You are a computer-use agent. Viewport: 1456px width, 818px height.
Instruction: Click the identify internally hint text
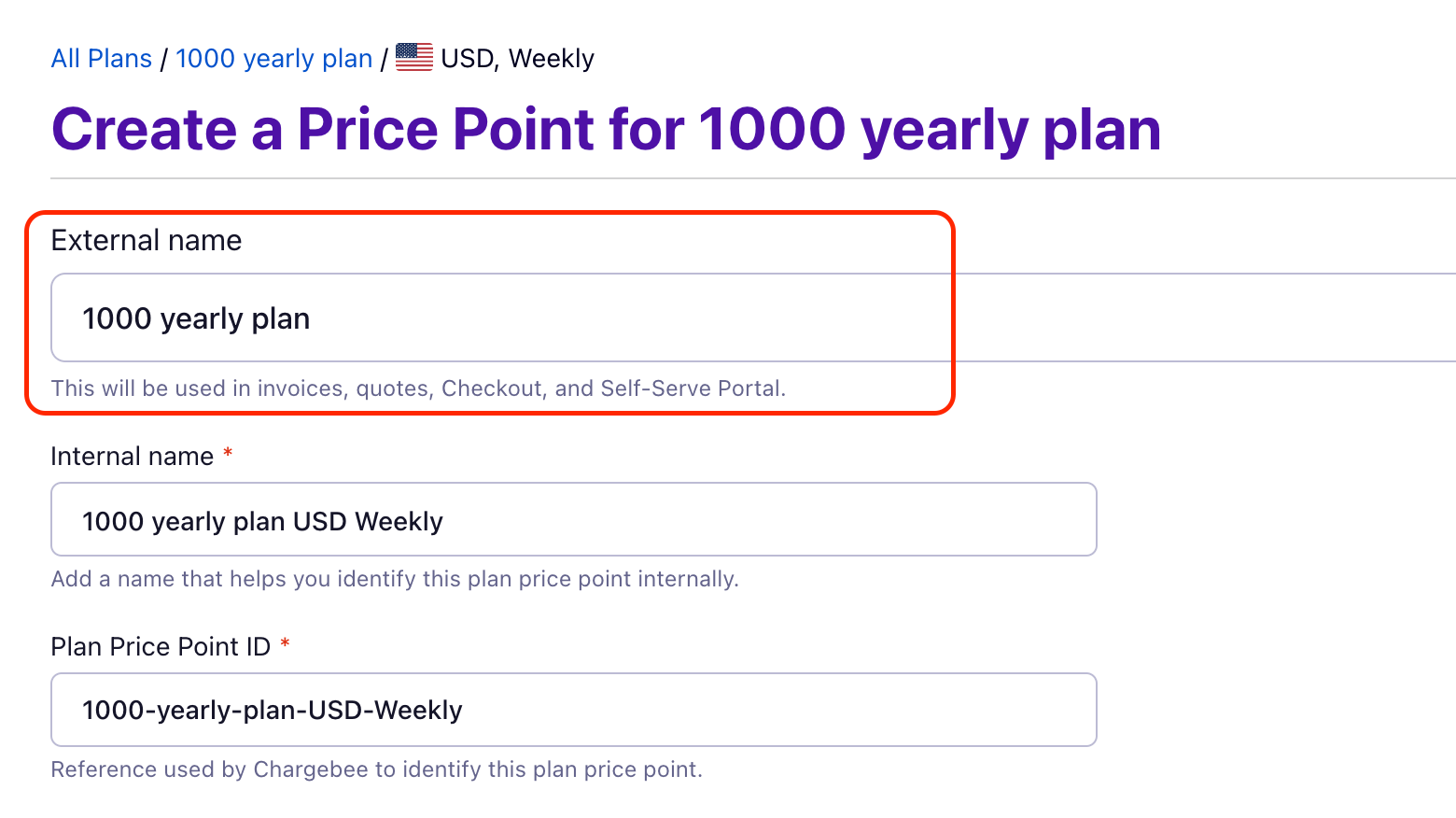(x=395, y=579)
